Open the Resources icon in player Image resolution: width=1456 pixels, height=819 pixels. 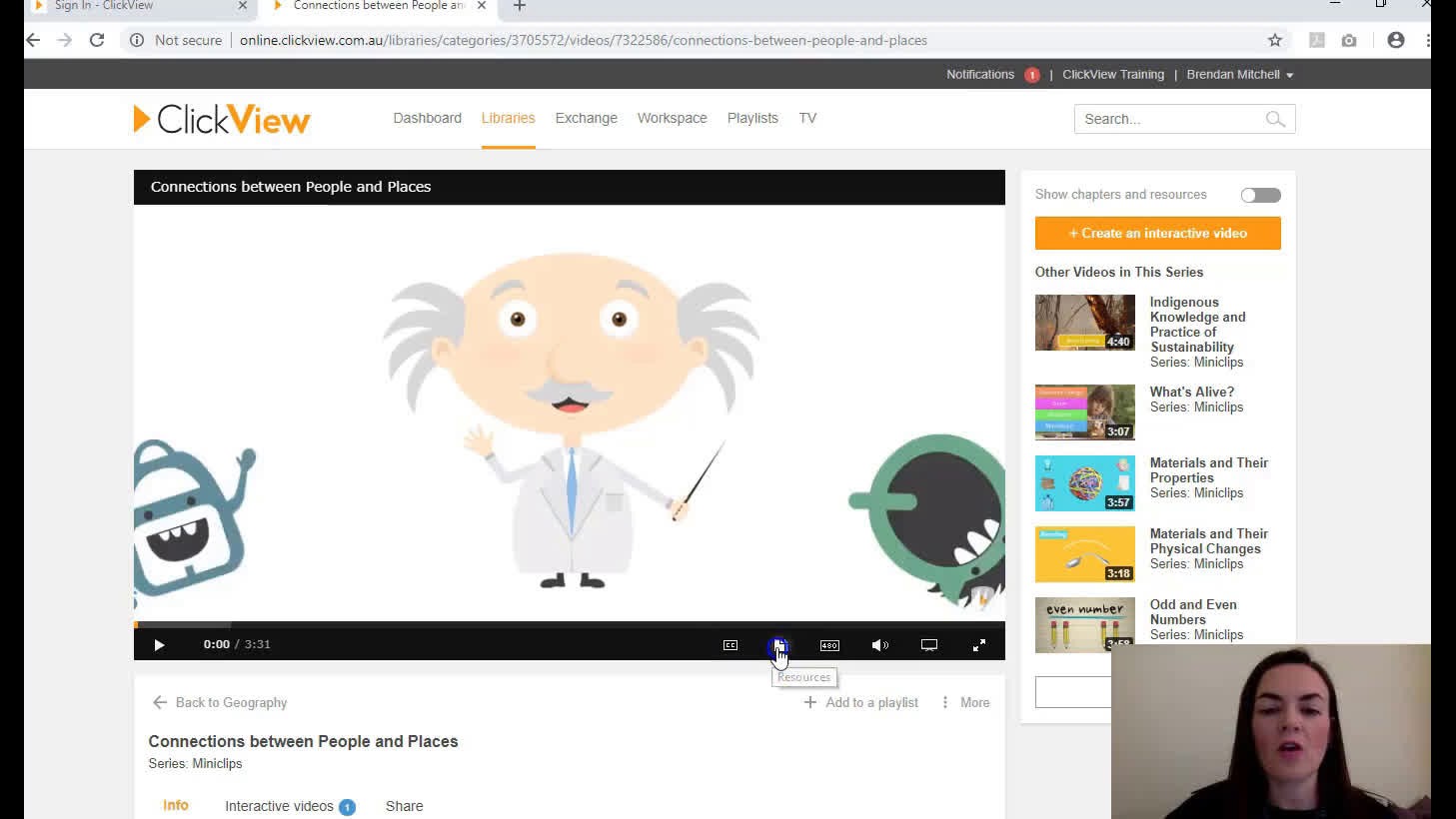pos(779,645)
